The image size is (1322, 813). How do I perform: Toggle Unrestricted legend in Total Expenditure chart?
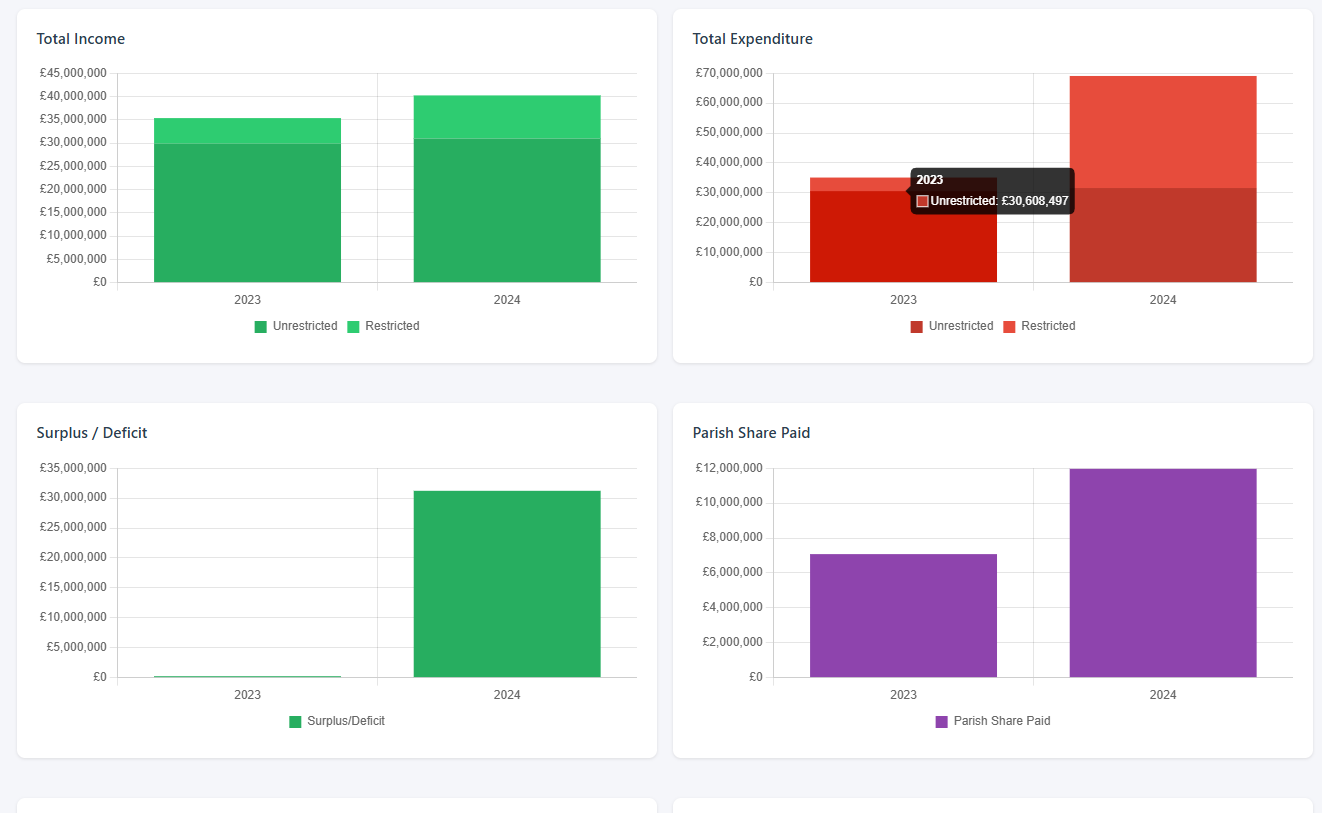(x=952, y=326)
